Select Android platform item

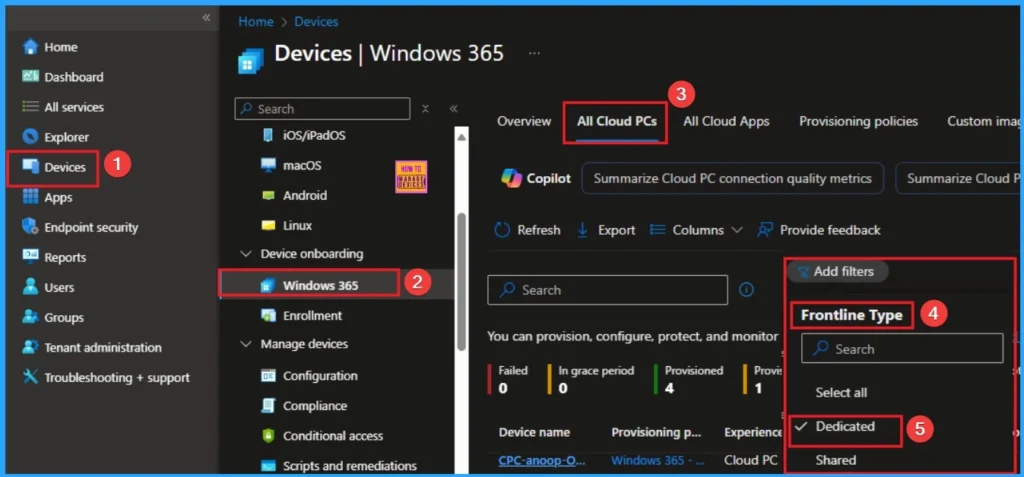(294, 195)
